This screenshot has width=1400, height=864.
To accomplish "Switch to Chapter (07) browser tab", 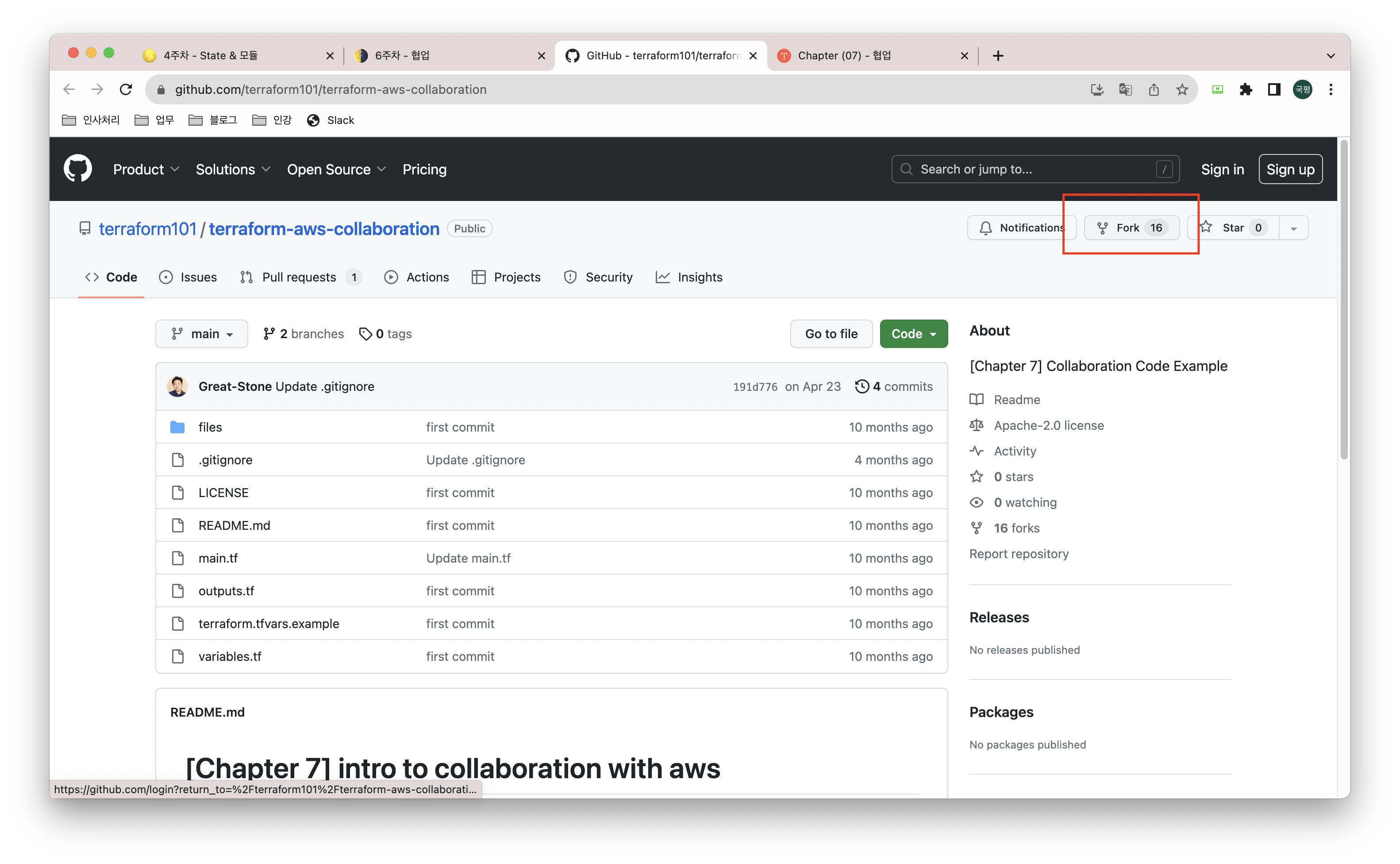I will point(844,55).
